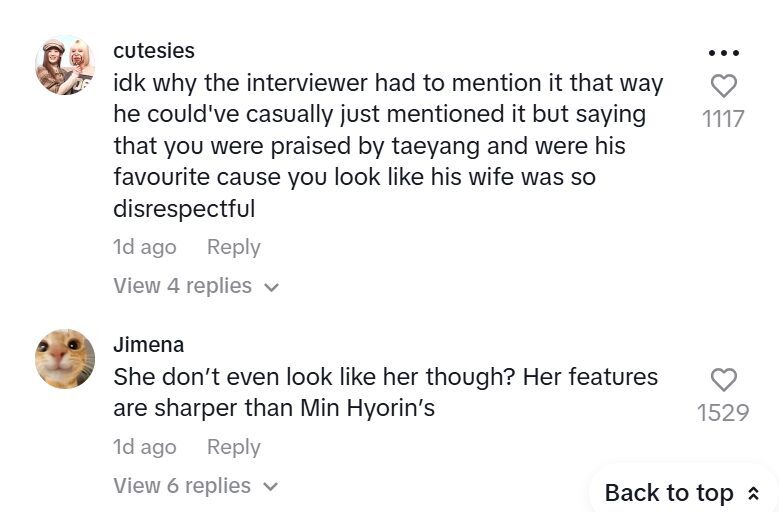The height and width of the screenshot is (512, 779).
Task: Click the 1d ago timestamp under Jimena's comment
Action: tap(145, 447)
